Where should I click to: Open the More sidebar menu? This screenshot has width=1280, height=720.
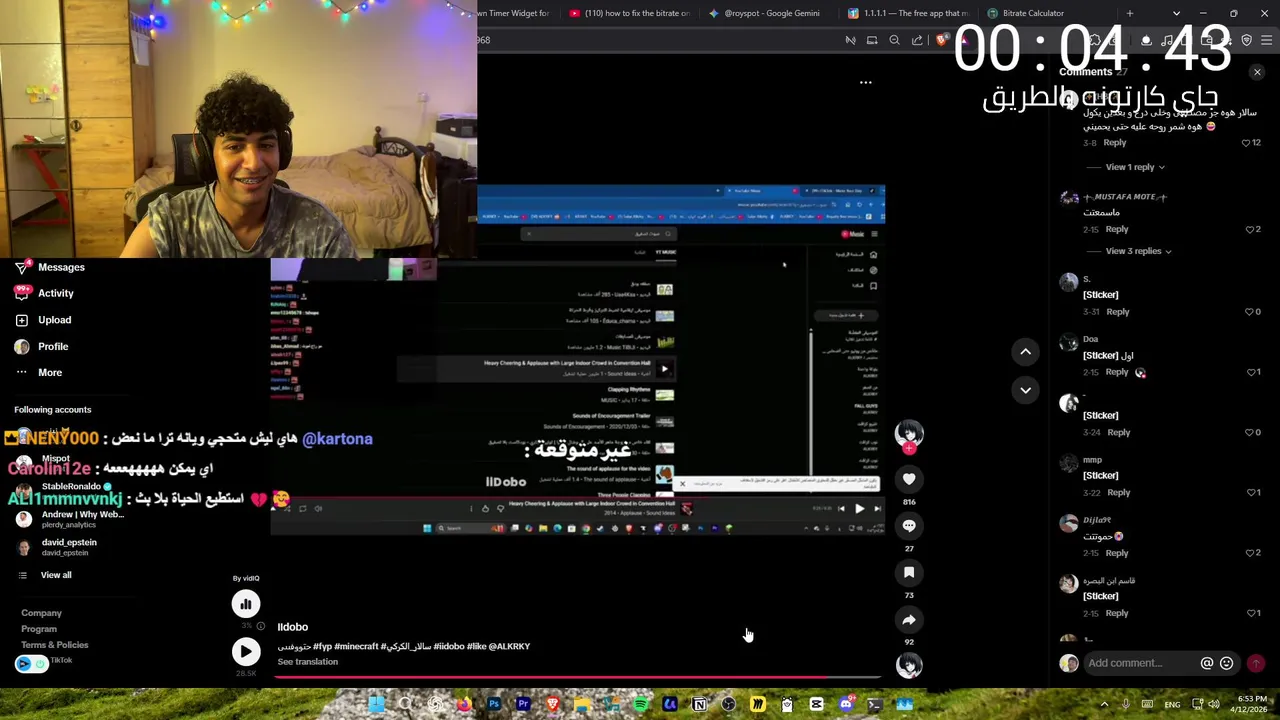(39, 372)
